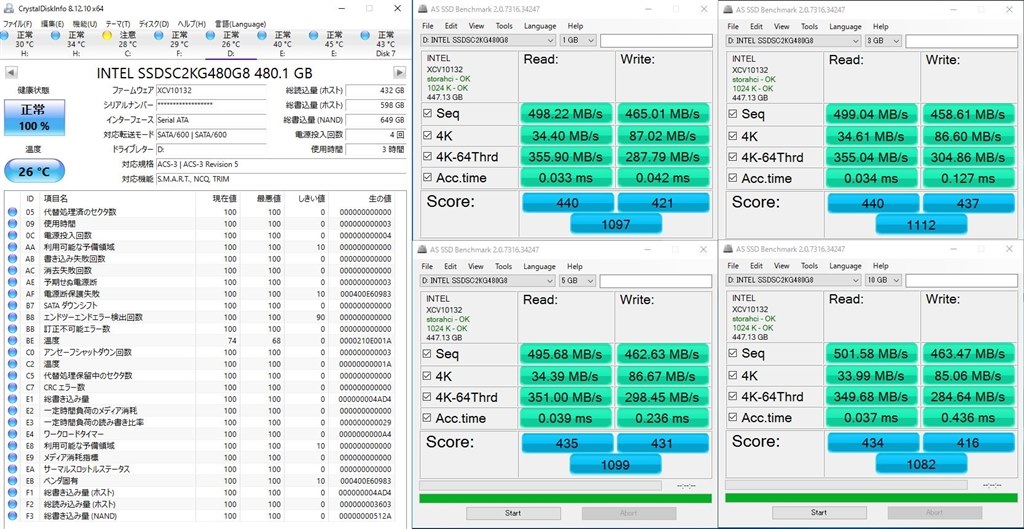1024x529 pixels.
Task: Click Abort in the 5 GB AS SSD window
Action: (x=629, y=513)
